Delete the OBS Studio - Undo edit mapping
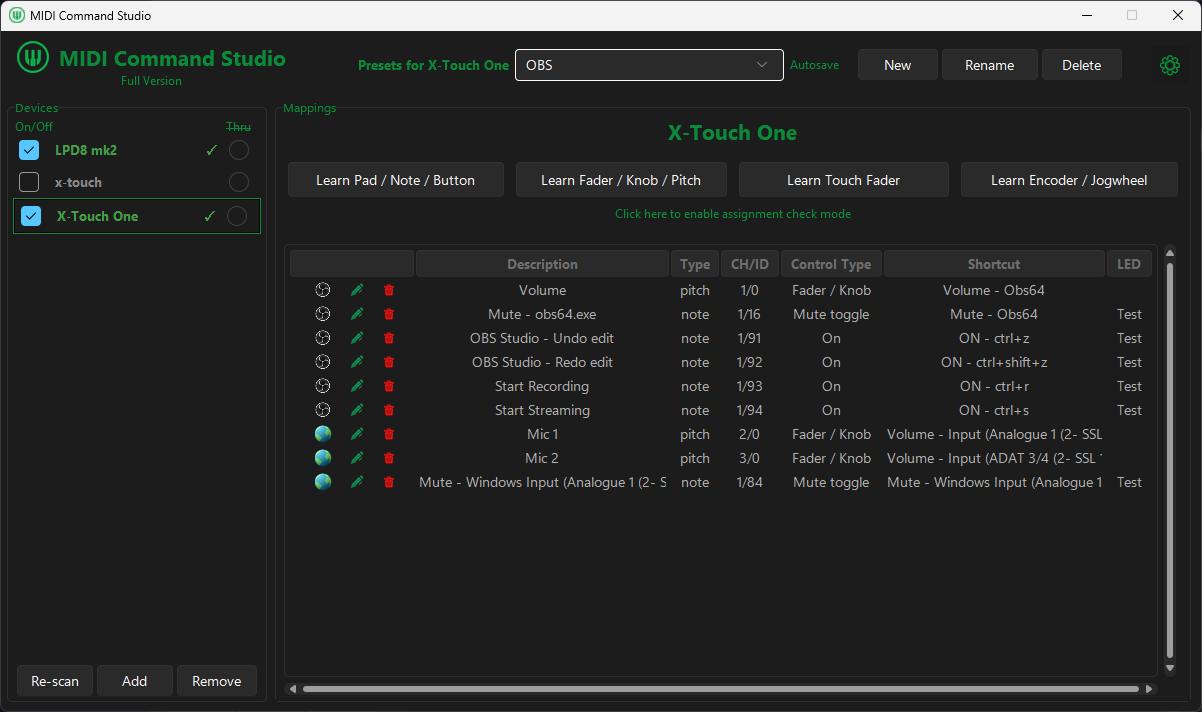The height and width of the screenshot is (712, 1202). point(389,338)
